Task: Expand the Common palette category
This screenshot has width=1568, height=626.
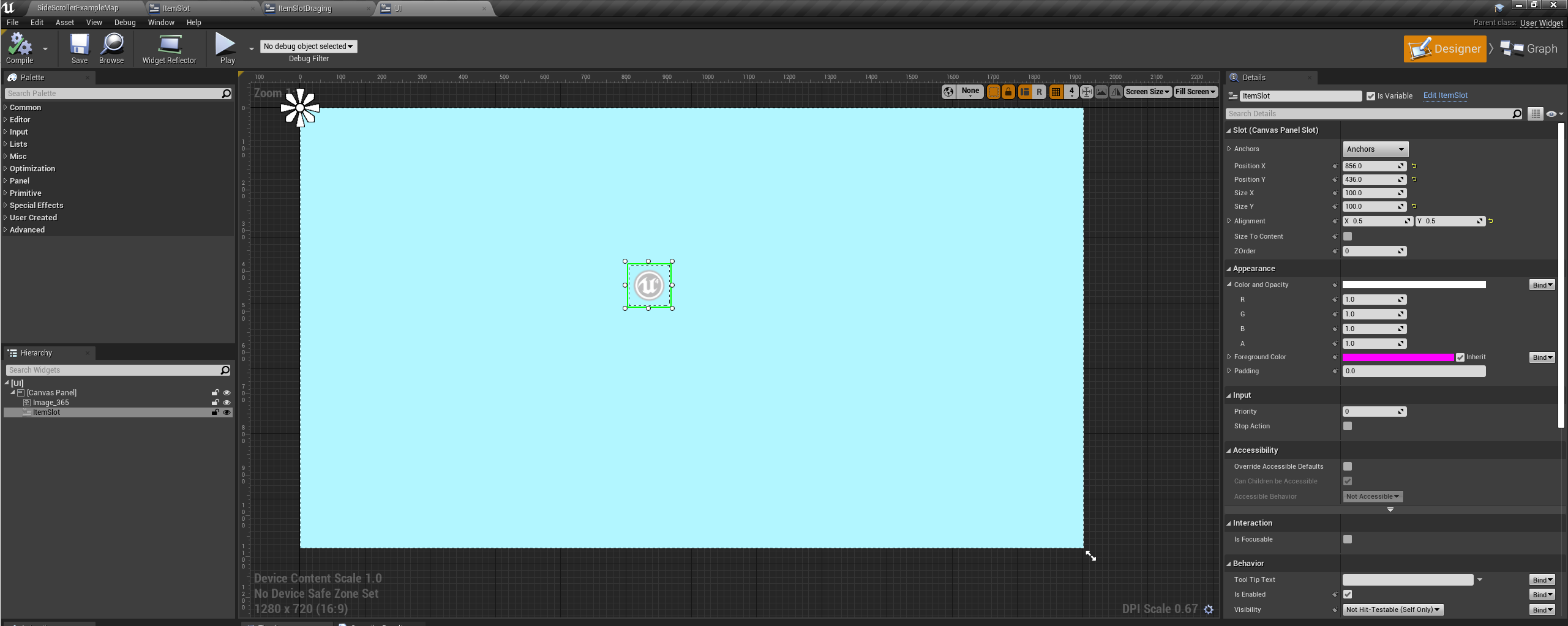Action: tap(25, 107)
